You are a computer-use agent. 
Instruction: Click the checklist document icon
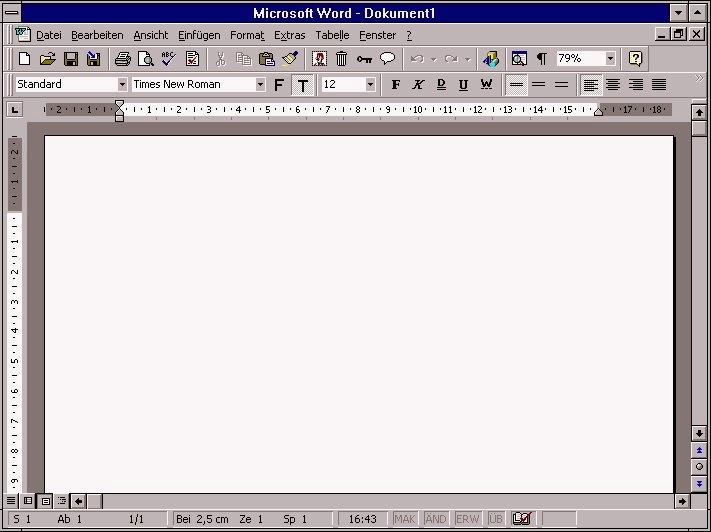click(192, 59)
